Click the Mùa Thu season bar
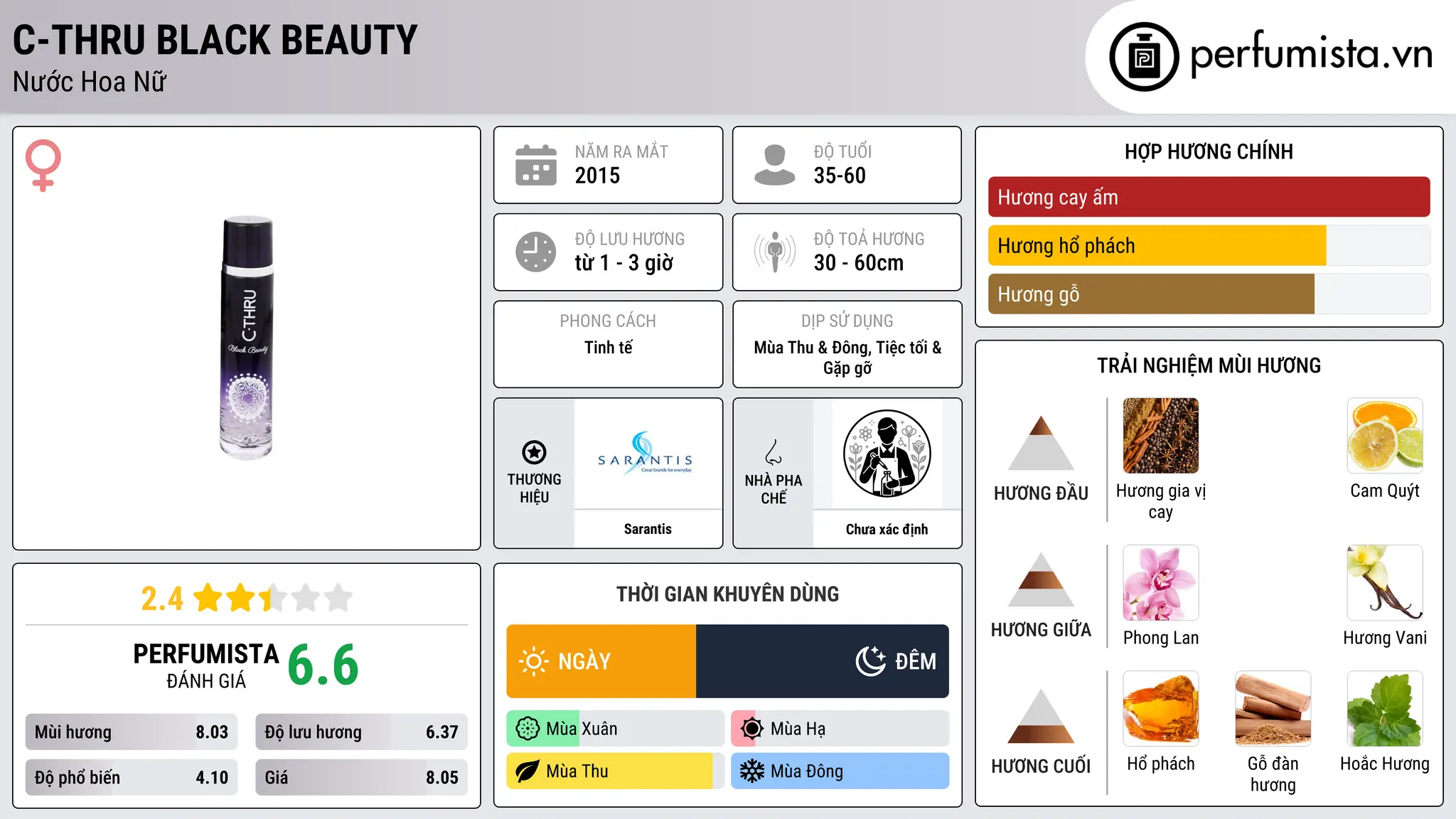Image resolution: width=1456 pixels, height=819 pixels. 615,771
